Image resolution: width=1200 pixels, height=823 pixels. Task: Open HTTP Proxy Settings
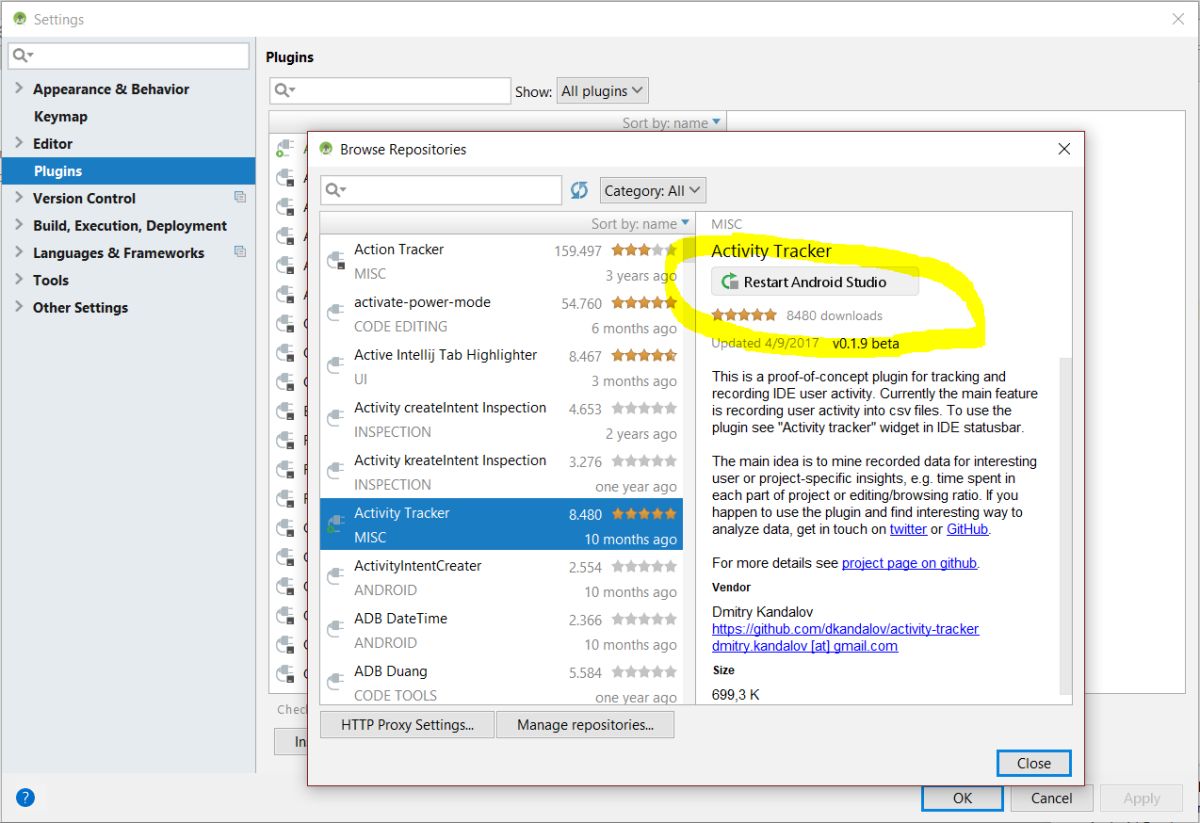[407, 725]
